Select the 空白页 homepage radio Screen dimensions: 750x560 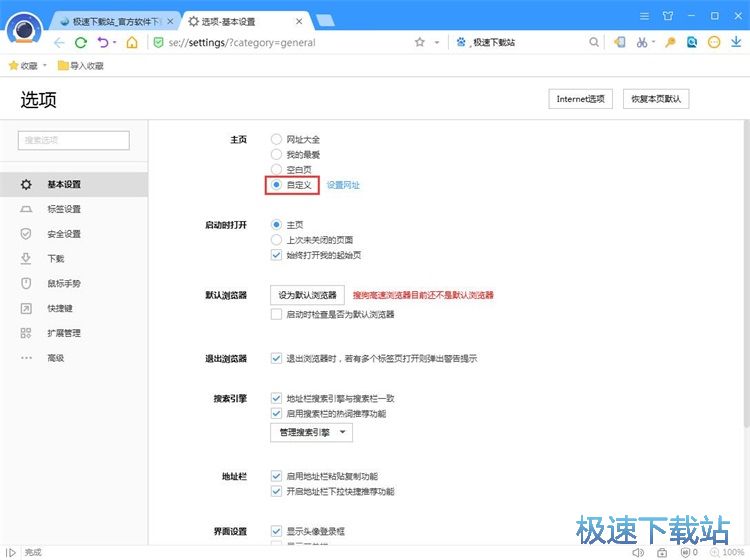(x=276, y=169)
